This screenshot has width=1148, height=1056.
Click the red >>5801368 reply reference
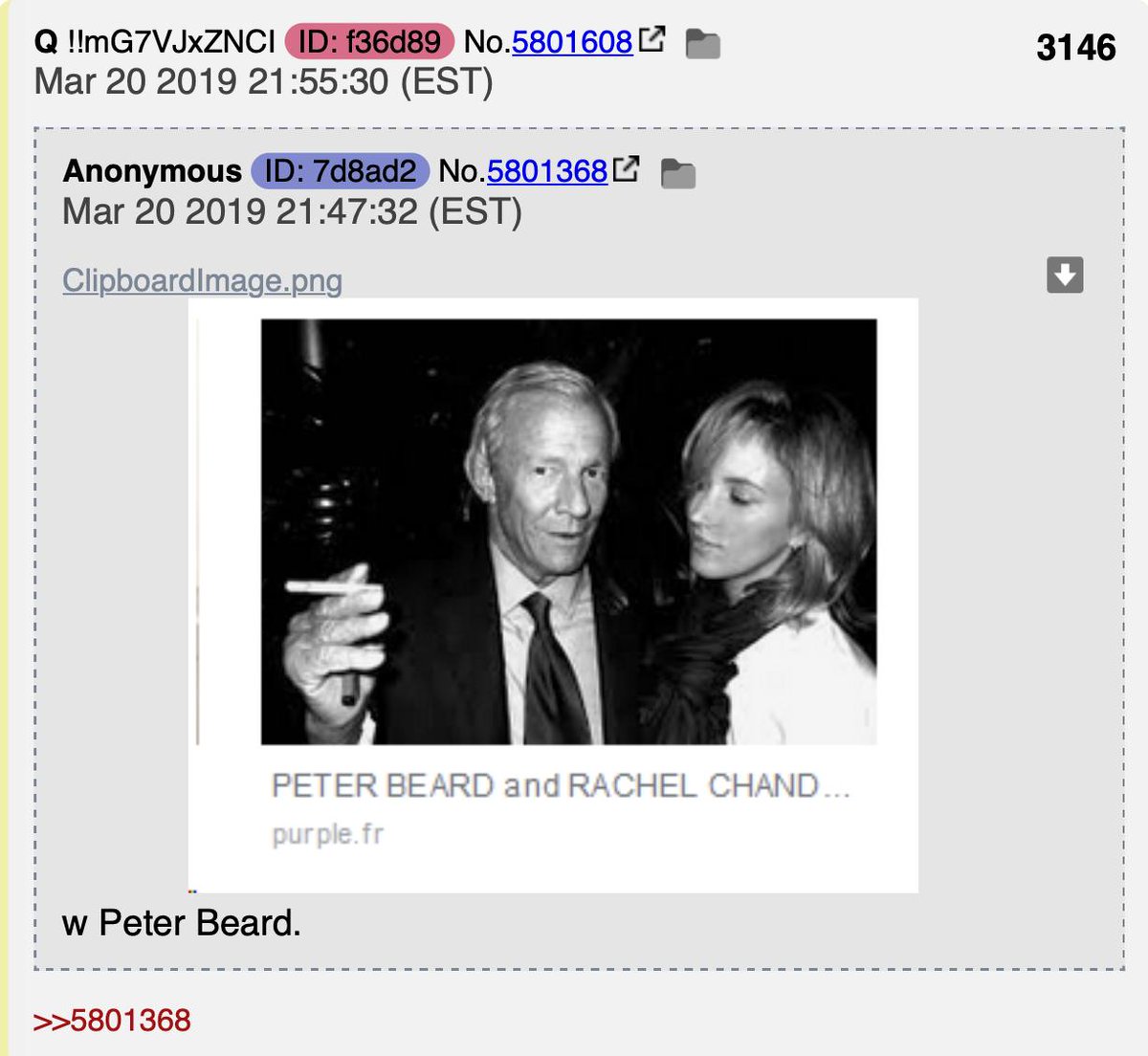pyautogui.click(x=112, y=1020)
